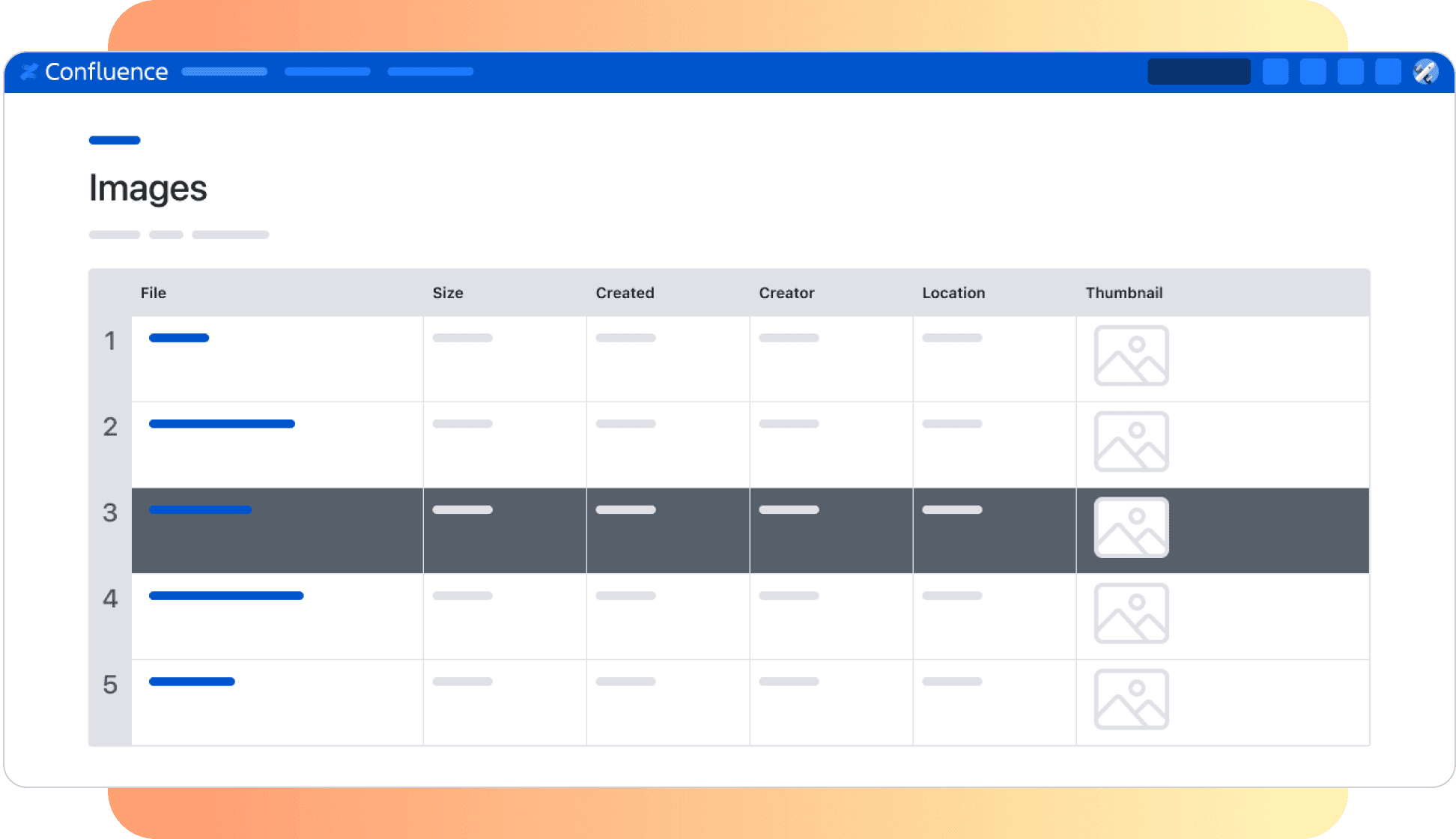Click the first square toolbar icon after search
1456x839 pixels.
click(x=1275, y=71)
